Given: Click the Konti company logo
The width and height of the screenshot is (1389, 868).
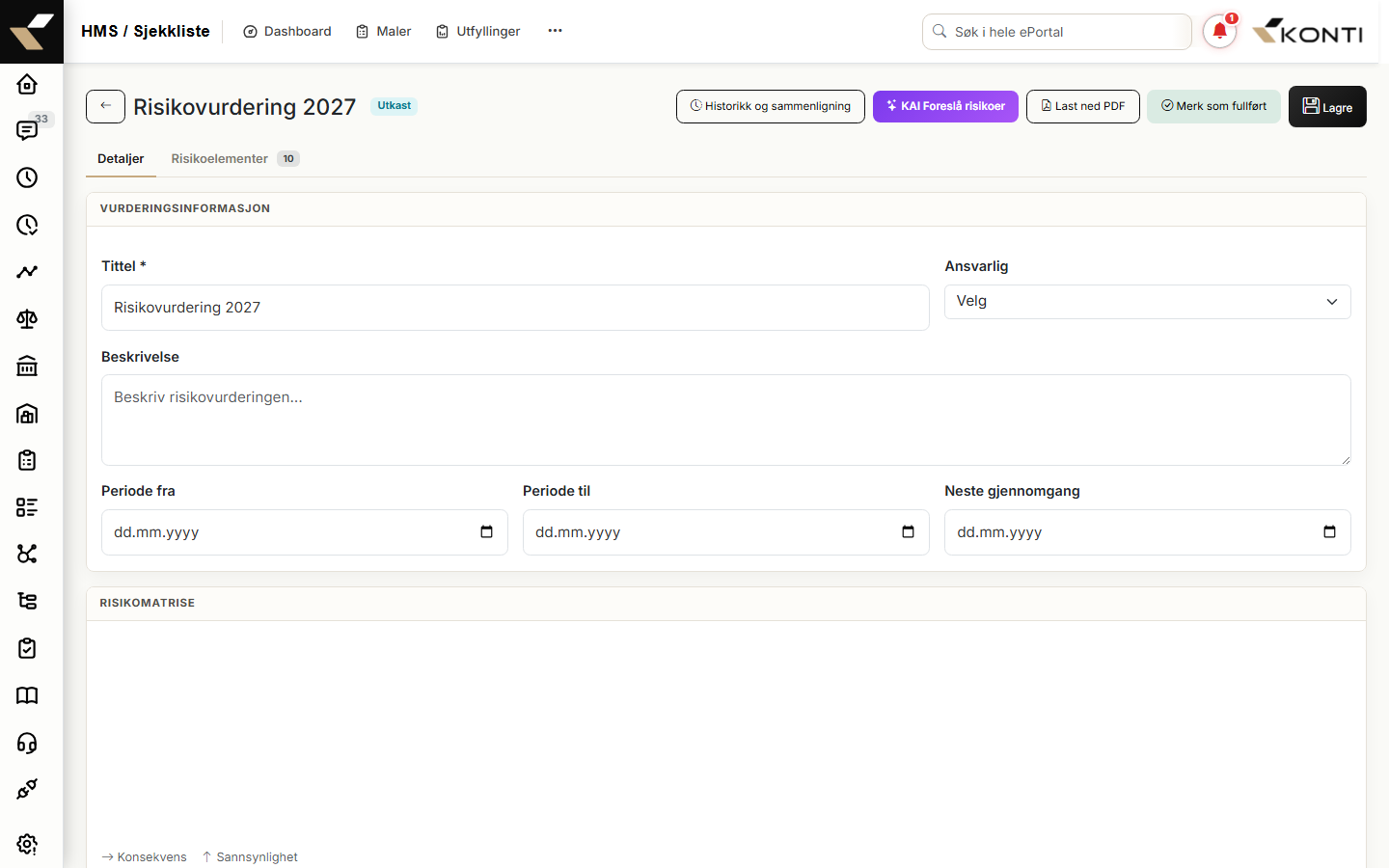Looking at the screenshot, I should tap(1308, 31).
